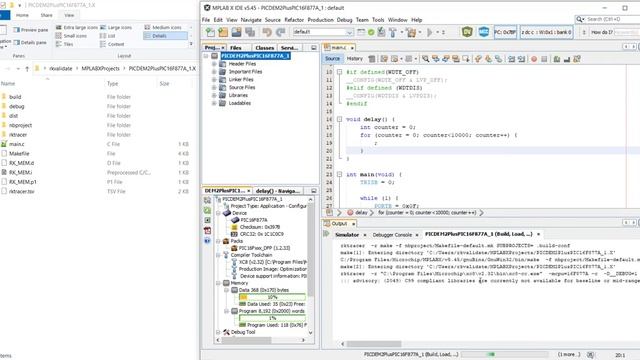Screen dimensions: 640x360
Task: Click the PDF datasheet icon in dashboard sidebar
Action: [207, 231]
